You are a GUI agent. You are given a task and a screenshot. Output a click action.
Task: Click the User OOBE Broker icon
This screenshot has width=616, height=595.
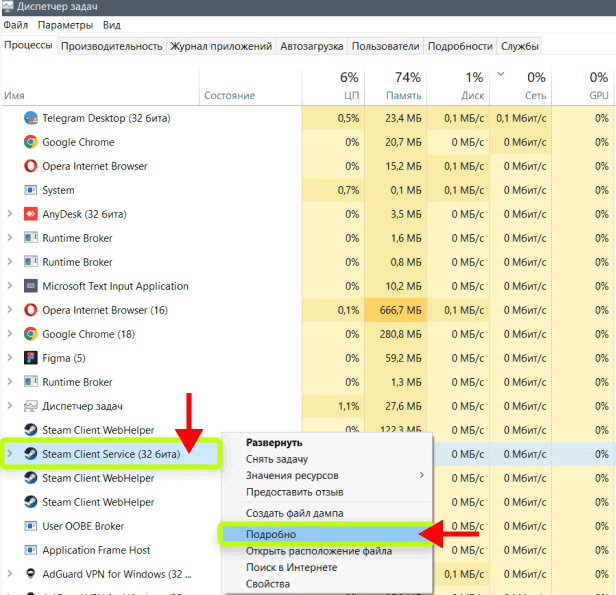tap(31, 526)
